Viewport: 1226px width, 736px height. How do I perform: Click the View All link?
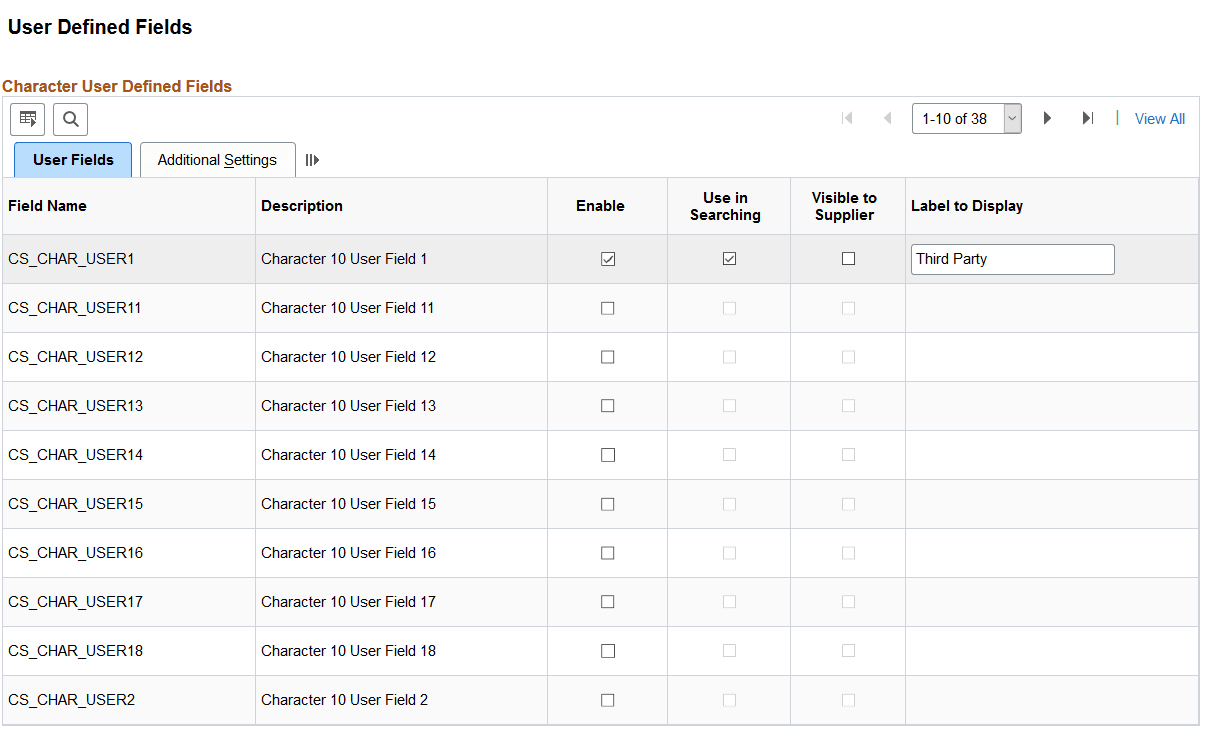click(x=1159, y=118)
